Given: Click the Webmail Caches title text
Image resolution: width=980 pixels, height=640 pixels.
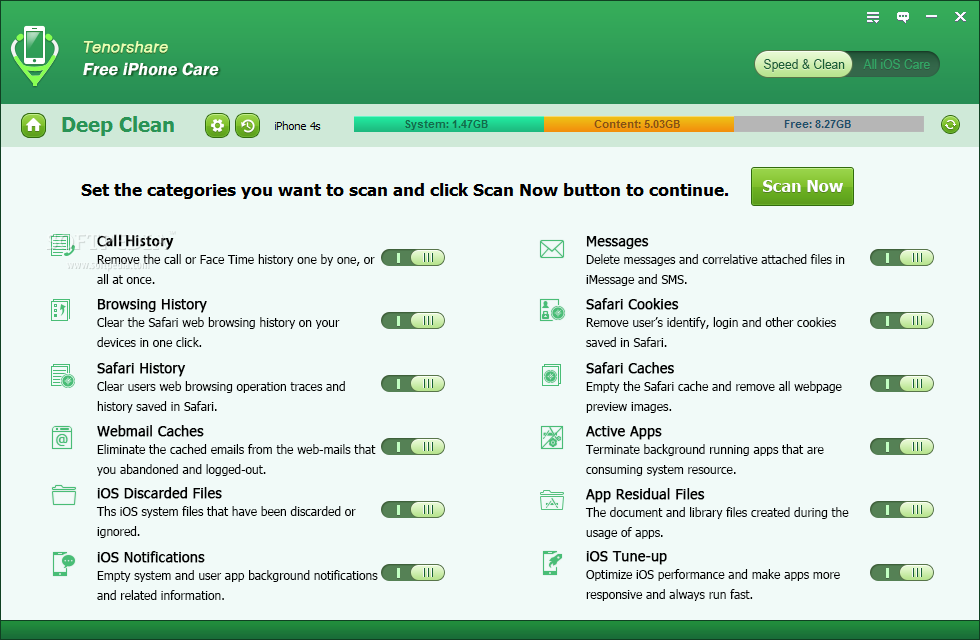Looking at the screenshot, I should click(150, 431).
